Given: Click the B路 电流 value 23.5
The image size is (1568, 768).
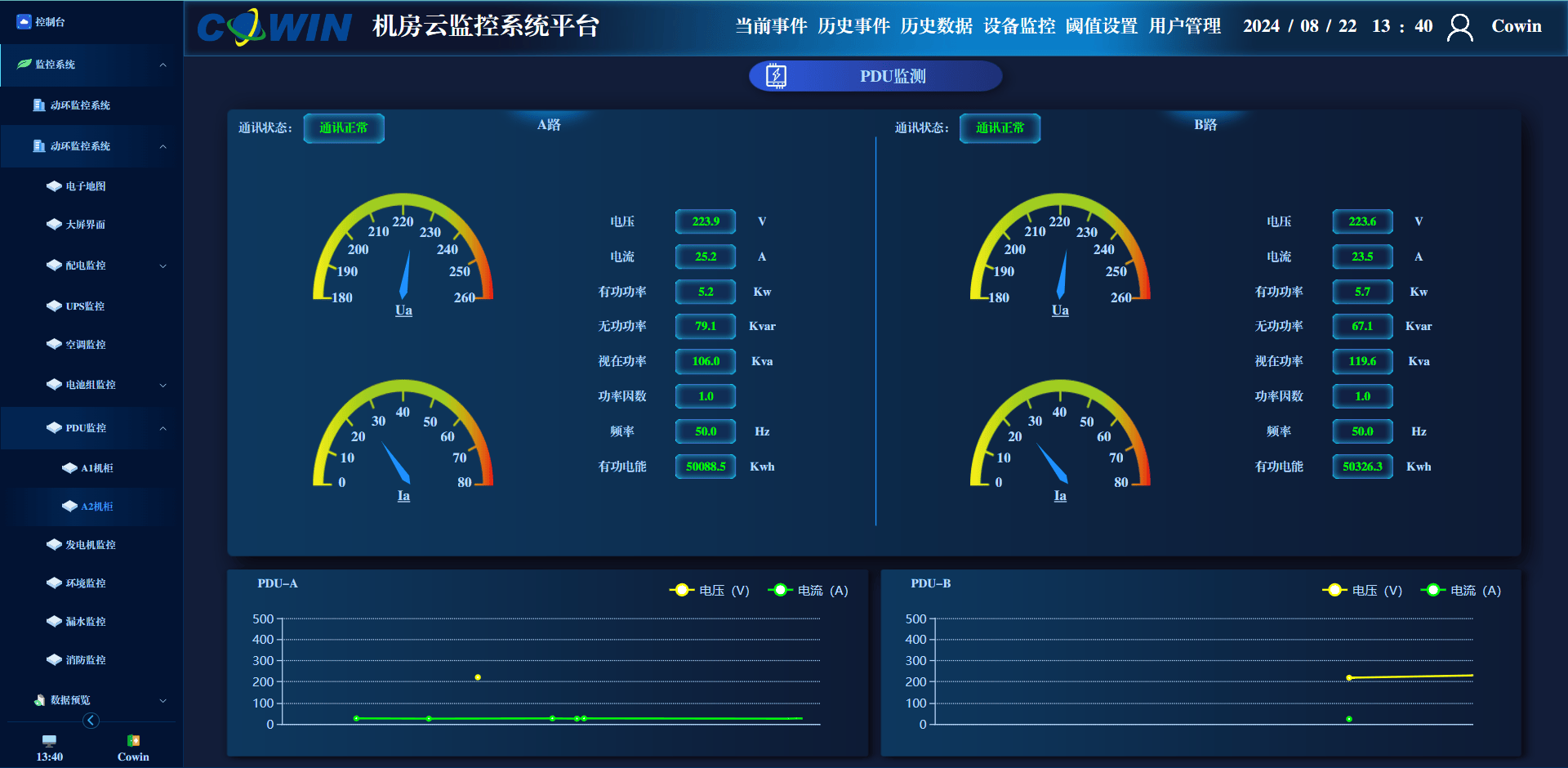Looking at the screenshot, I should click(x=1362, y=257).
